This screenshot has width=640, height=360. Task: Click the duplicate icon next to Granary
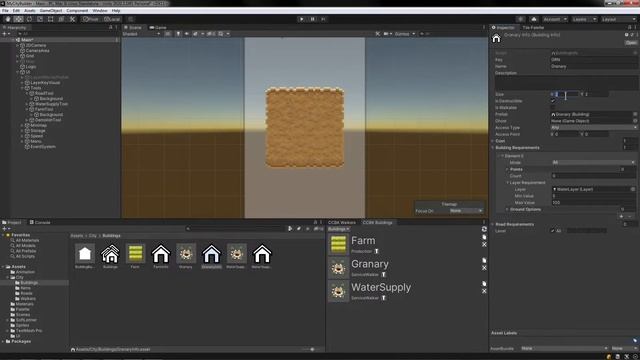pyautogui.click(x=484, y=260)
